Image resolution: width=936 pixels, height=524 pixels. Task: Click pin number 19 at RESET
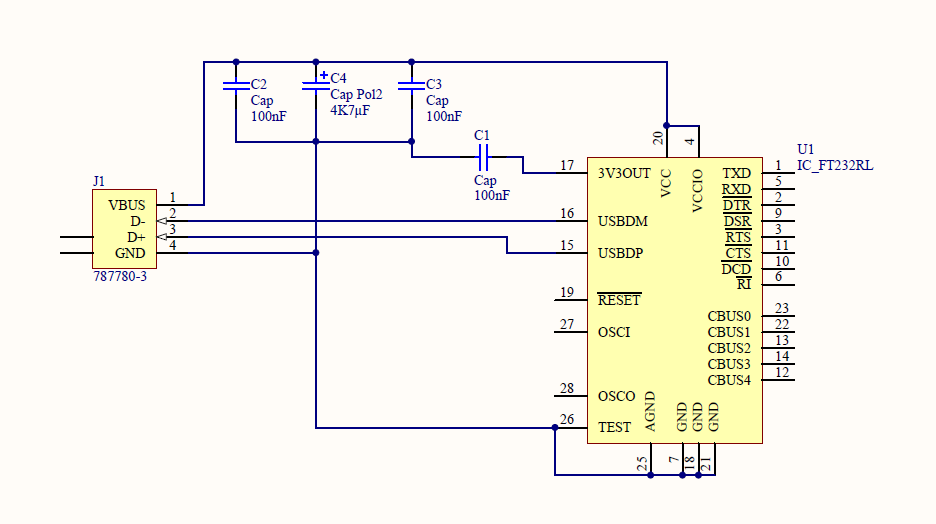tap(567, 292)
